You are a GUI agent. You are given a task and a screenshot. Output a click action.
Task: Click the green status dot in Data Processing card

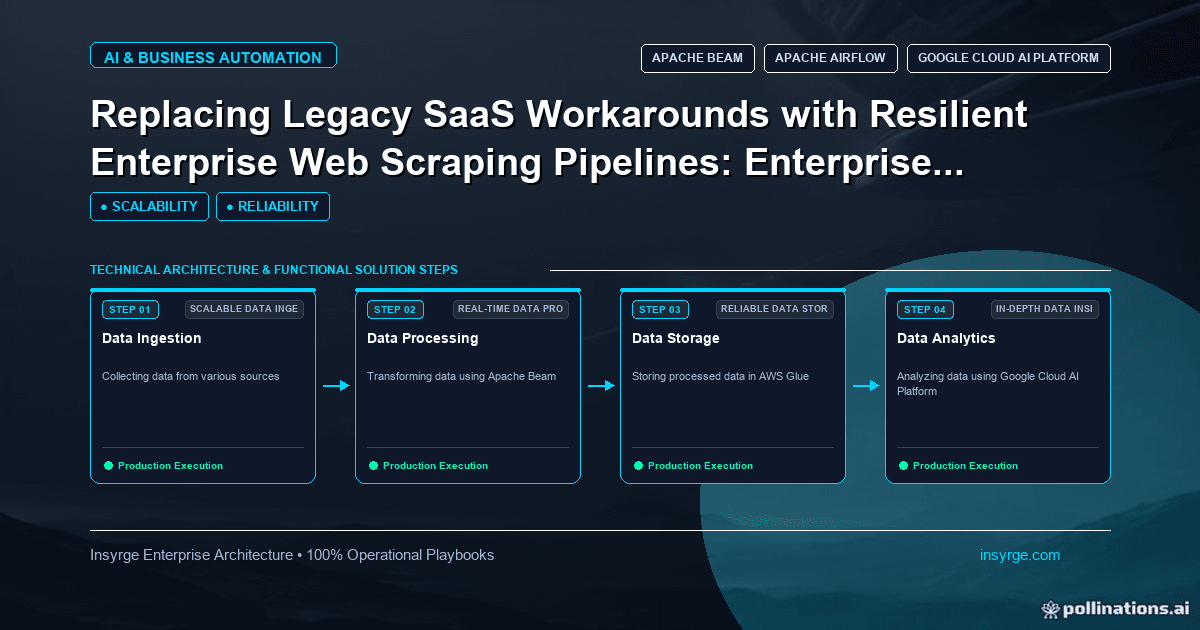pyautogui.click(x=373, y=465)
